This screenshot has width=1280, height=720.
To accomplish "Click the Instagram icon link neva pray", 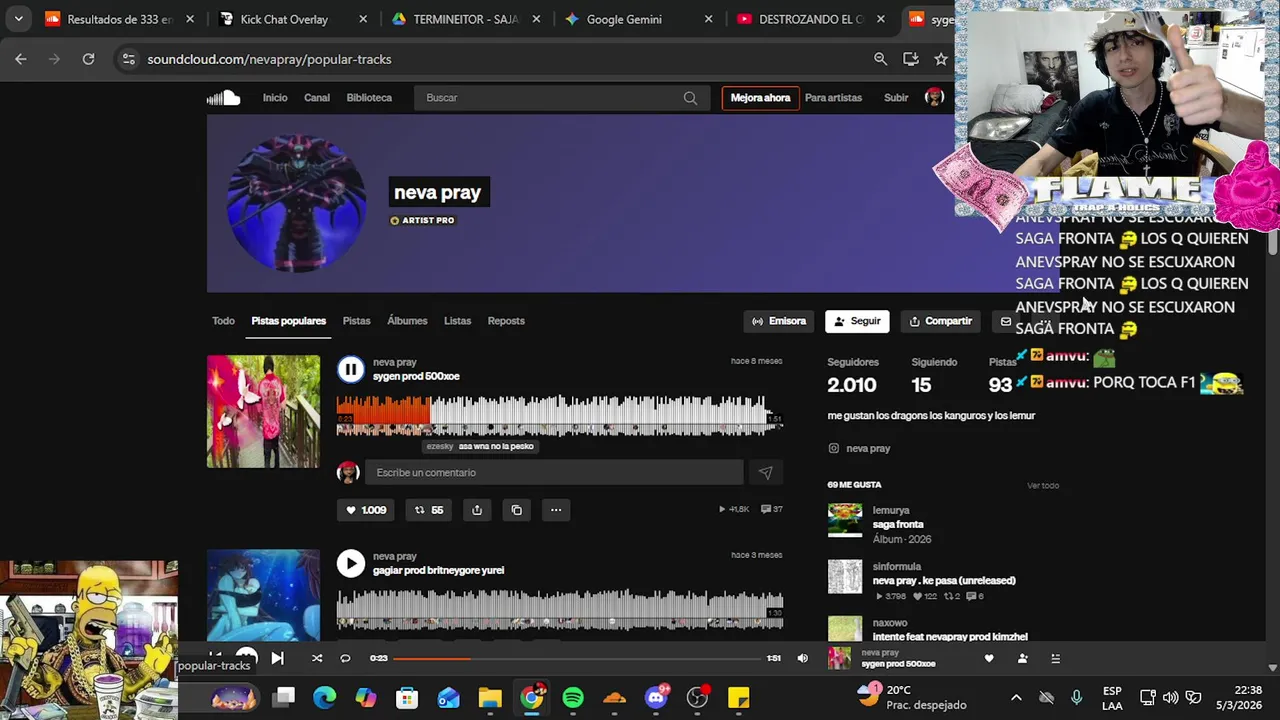I will click(x=833, y=449).
